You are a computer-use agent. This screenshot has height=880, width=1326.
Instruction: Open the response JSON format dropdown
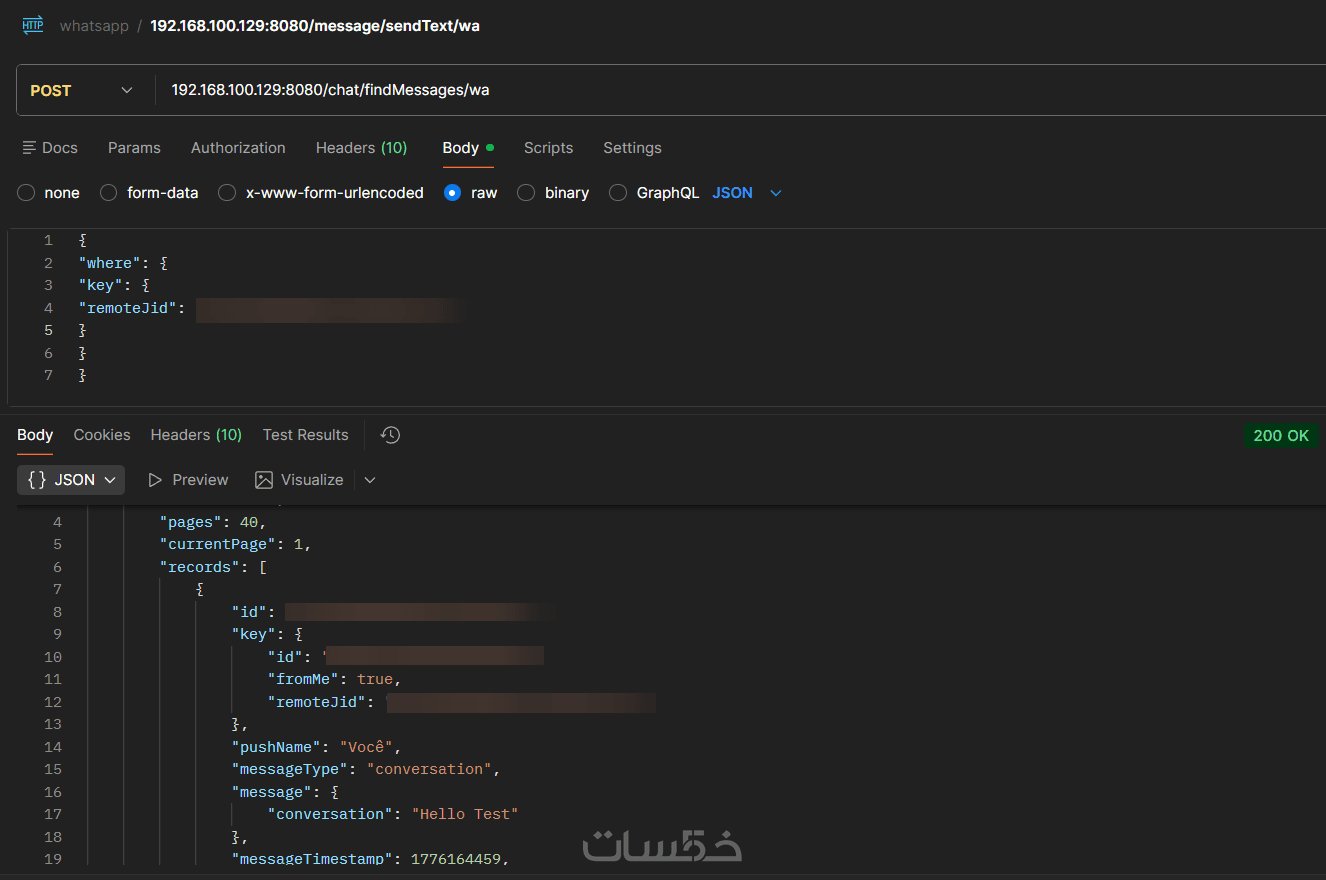point(71,480)
